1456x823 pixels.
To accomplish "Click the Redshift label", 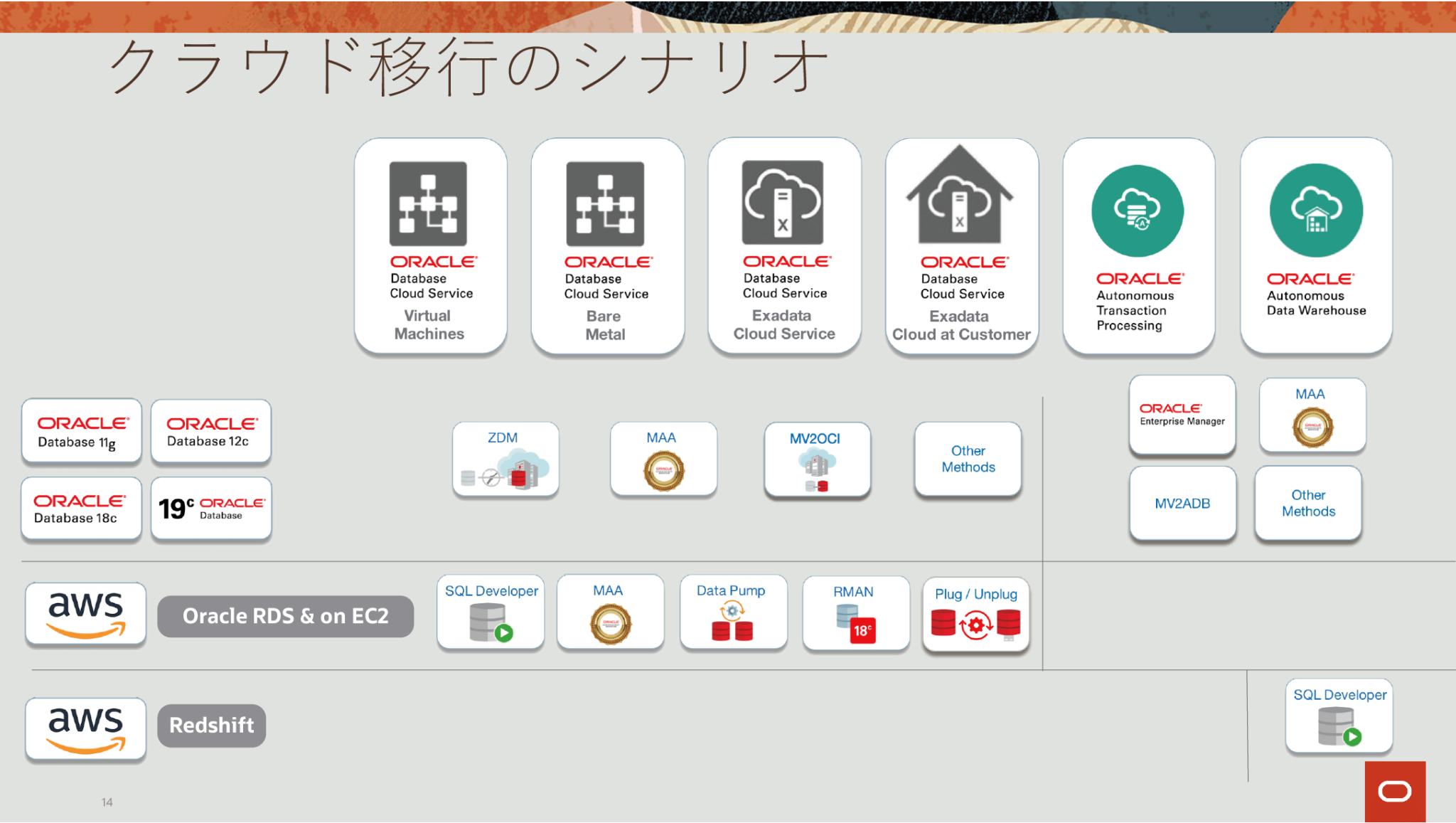I will (212, 726).
